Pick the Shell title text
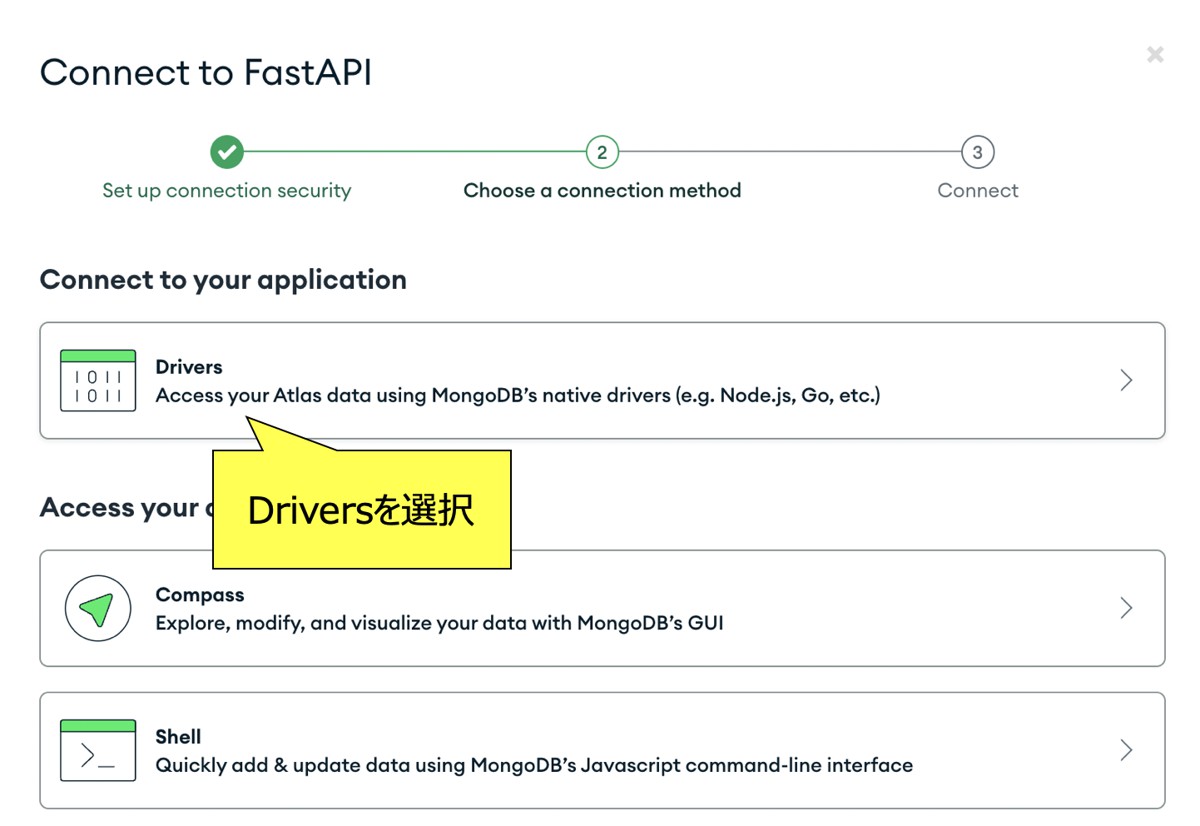Viewport: 1200px width, 826px height. (x=178, y=737)
